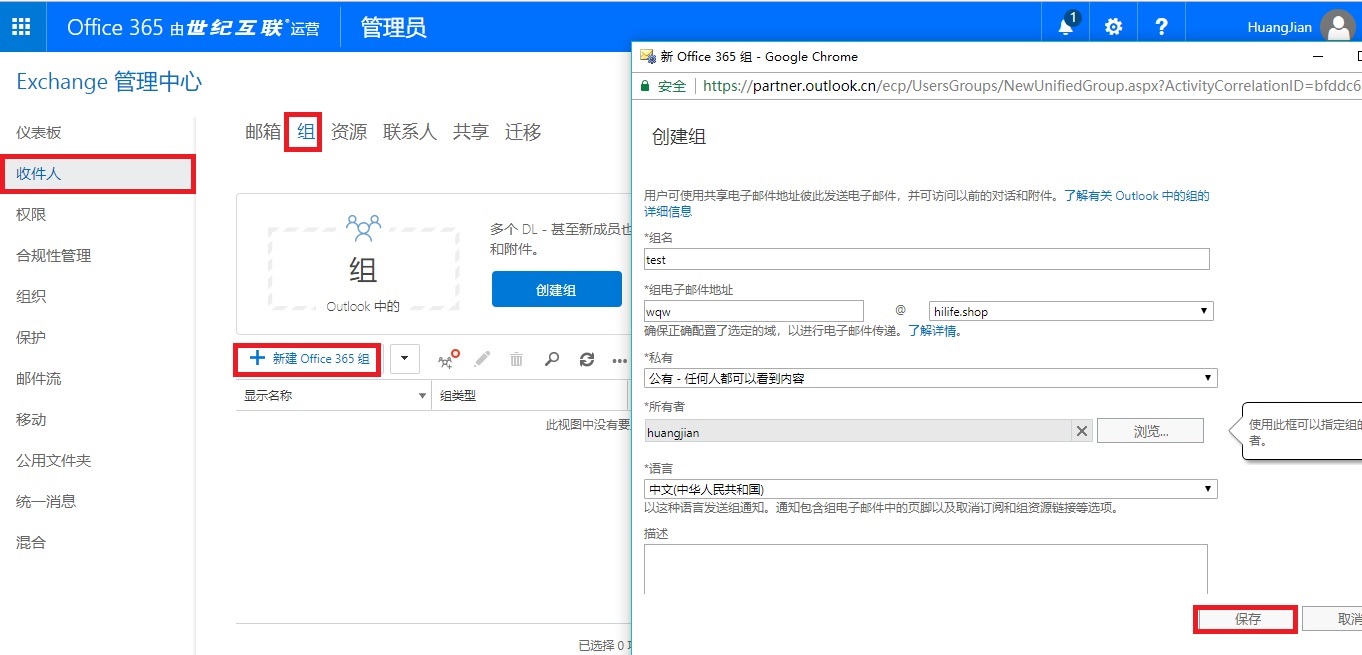The height and width of the screenshot is (655, 1362).
Task: Click the 所有者 field showing huangjian
Action: coord(858,431)
